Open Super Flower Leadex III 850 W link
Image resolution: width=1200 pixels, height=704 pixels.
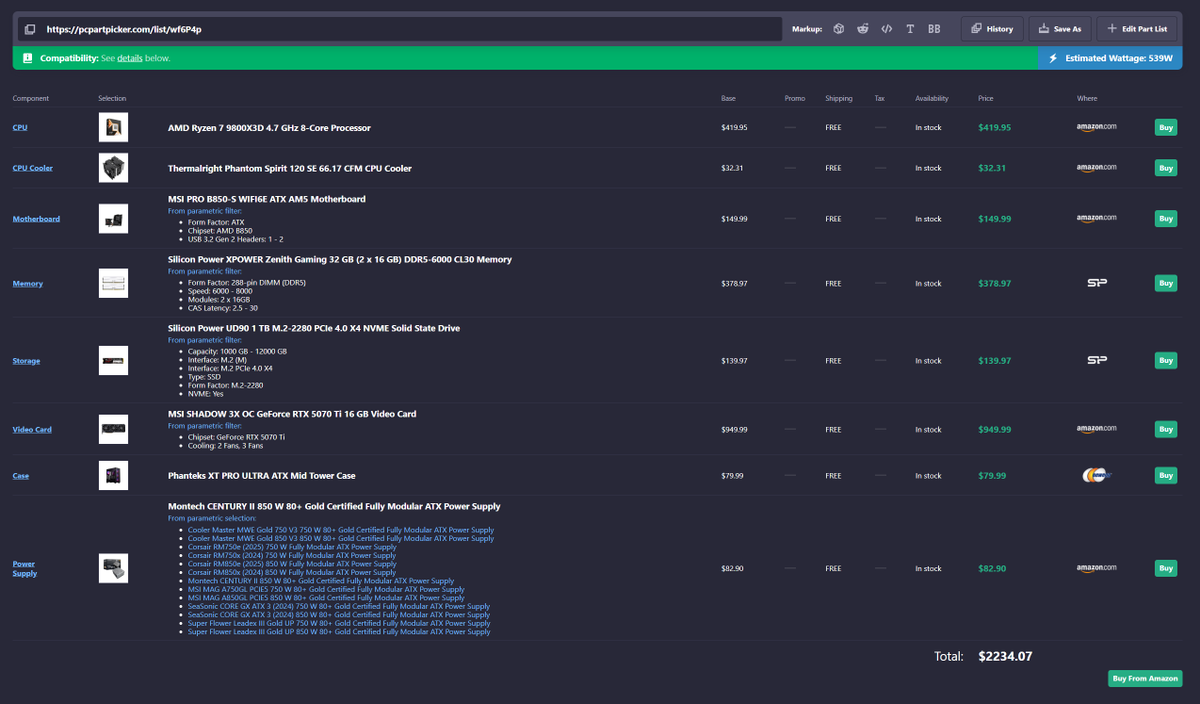point(339,632)
